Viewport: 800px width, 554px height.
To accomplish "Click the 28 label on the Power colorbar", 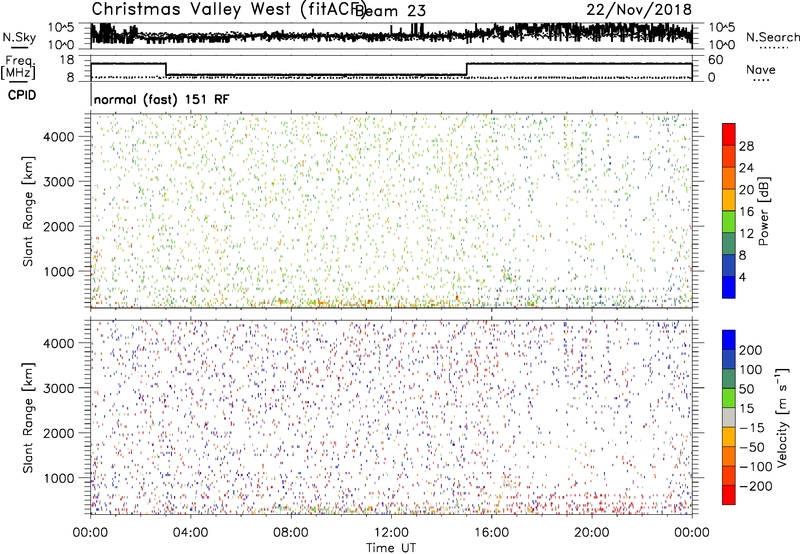I will pyautogui.click(x=746, y=146).
